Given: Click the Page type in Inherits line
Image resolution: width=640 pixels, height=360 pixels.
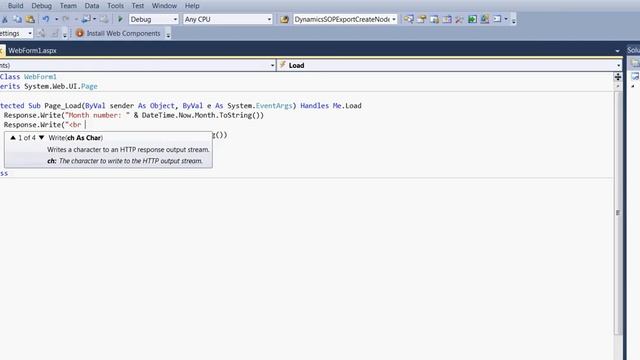Looking at the screenshot, I should tap(89, 87).
